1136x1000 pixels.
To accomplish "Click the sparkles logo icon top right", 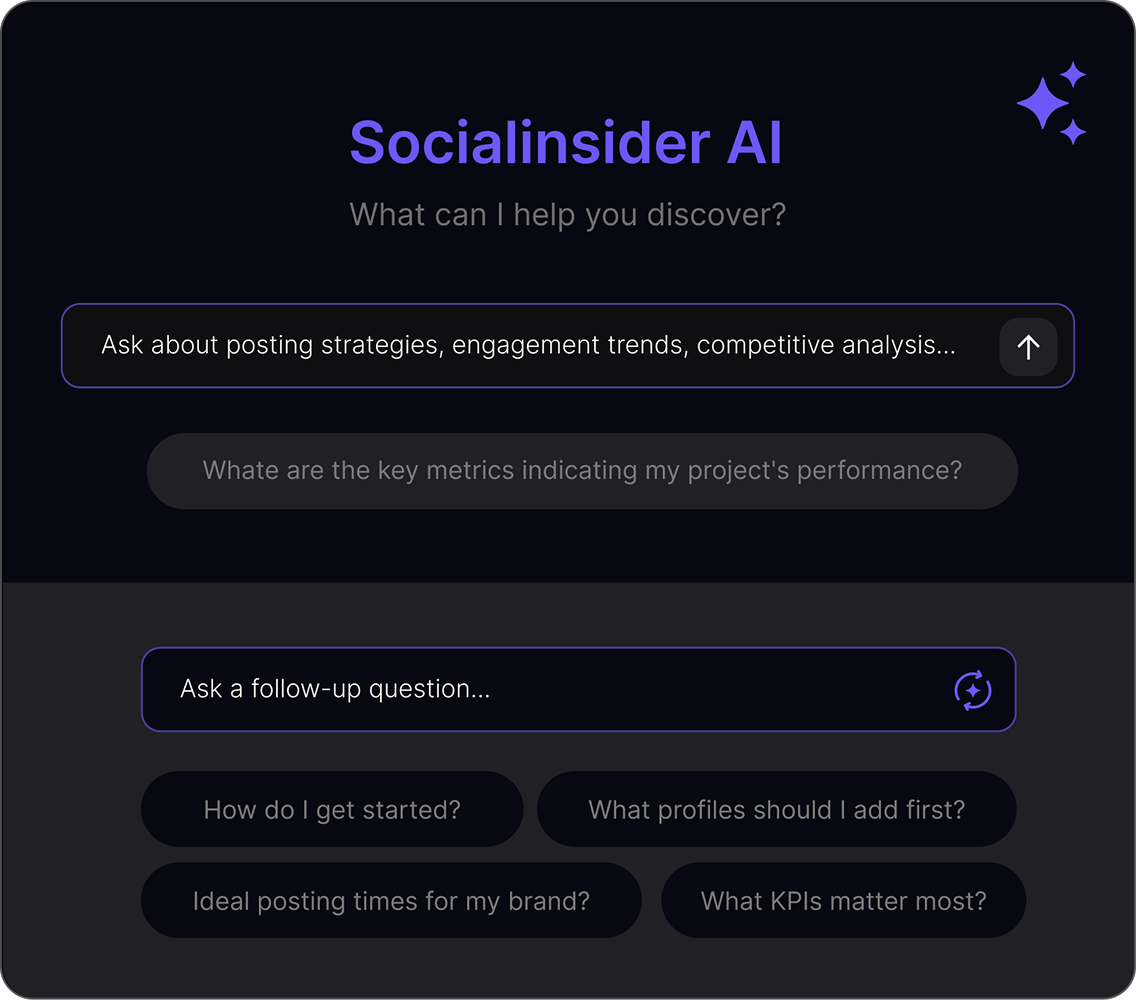I will click(x=1050, y=100).
